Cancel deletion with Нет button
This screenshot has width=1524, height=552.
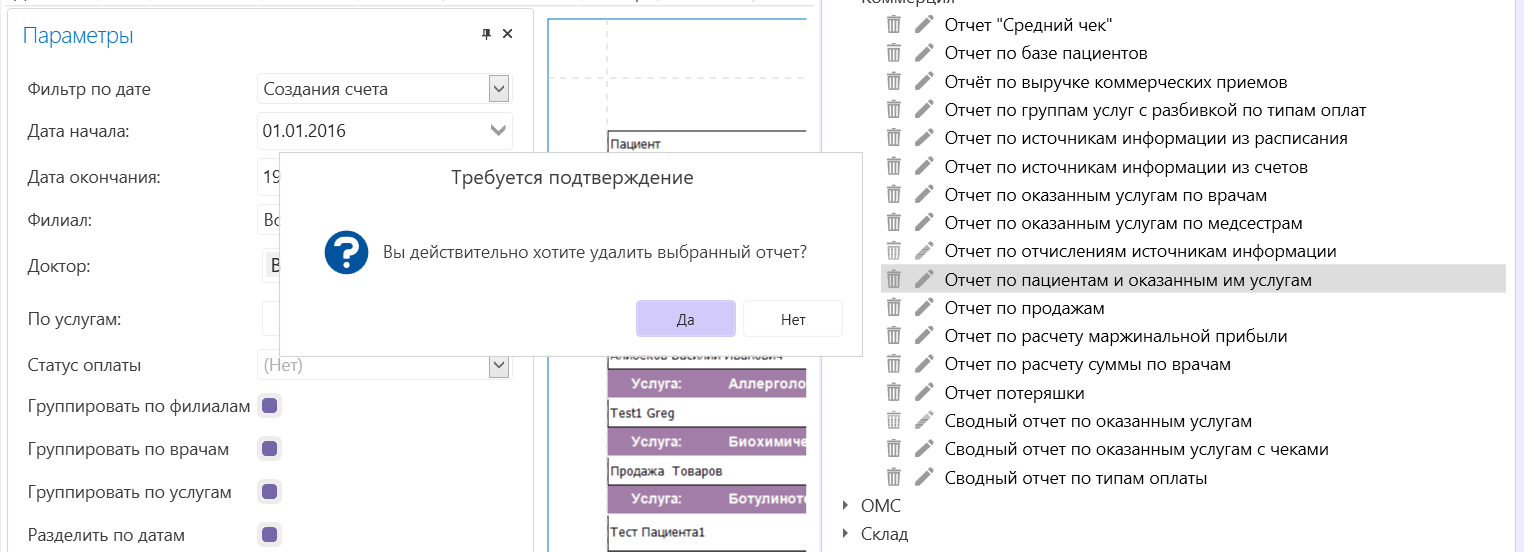pos(793,319)
